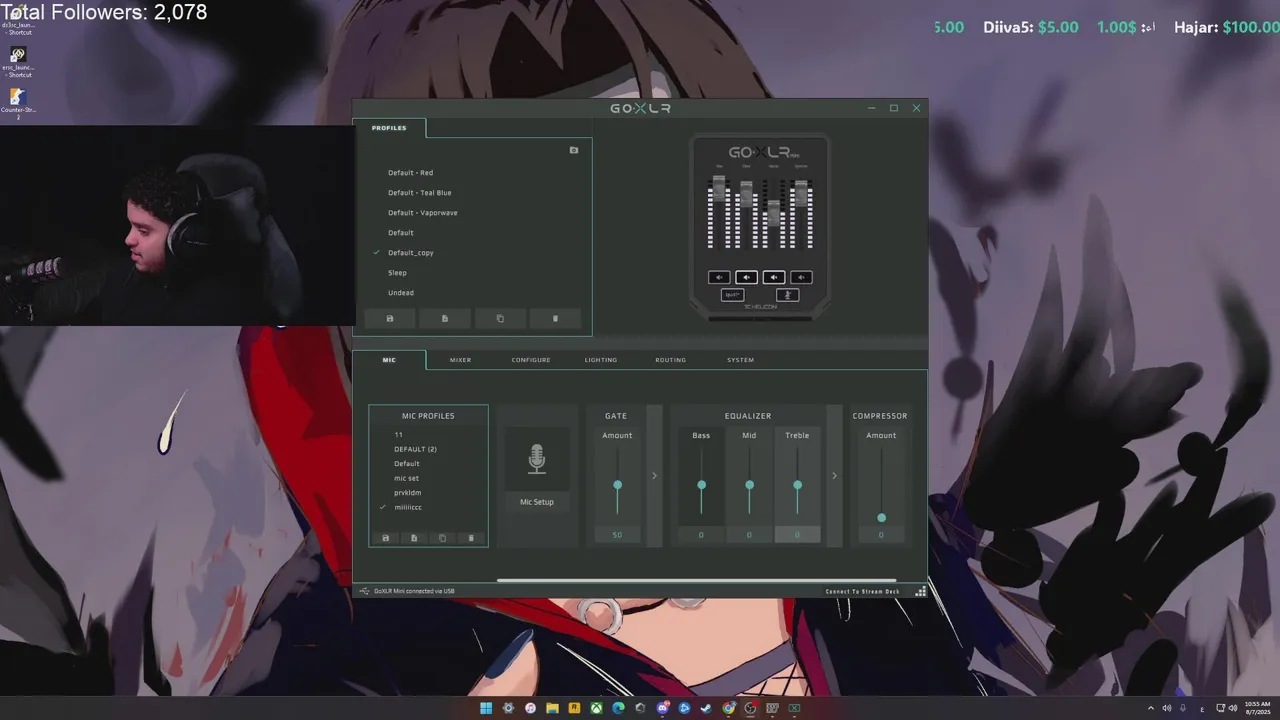
Task: Copy the mic profile with the duplicate icon
Action: click(442, 538)
